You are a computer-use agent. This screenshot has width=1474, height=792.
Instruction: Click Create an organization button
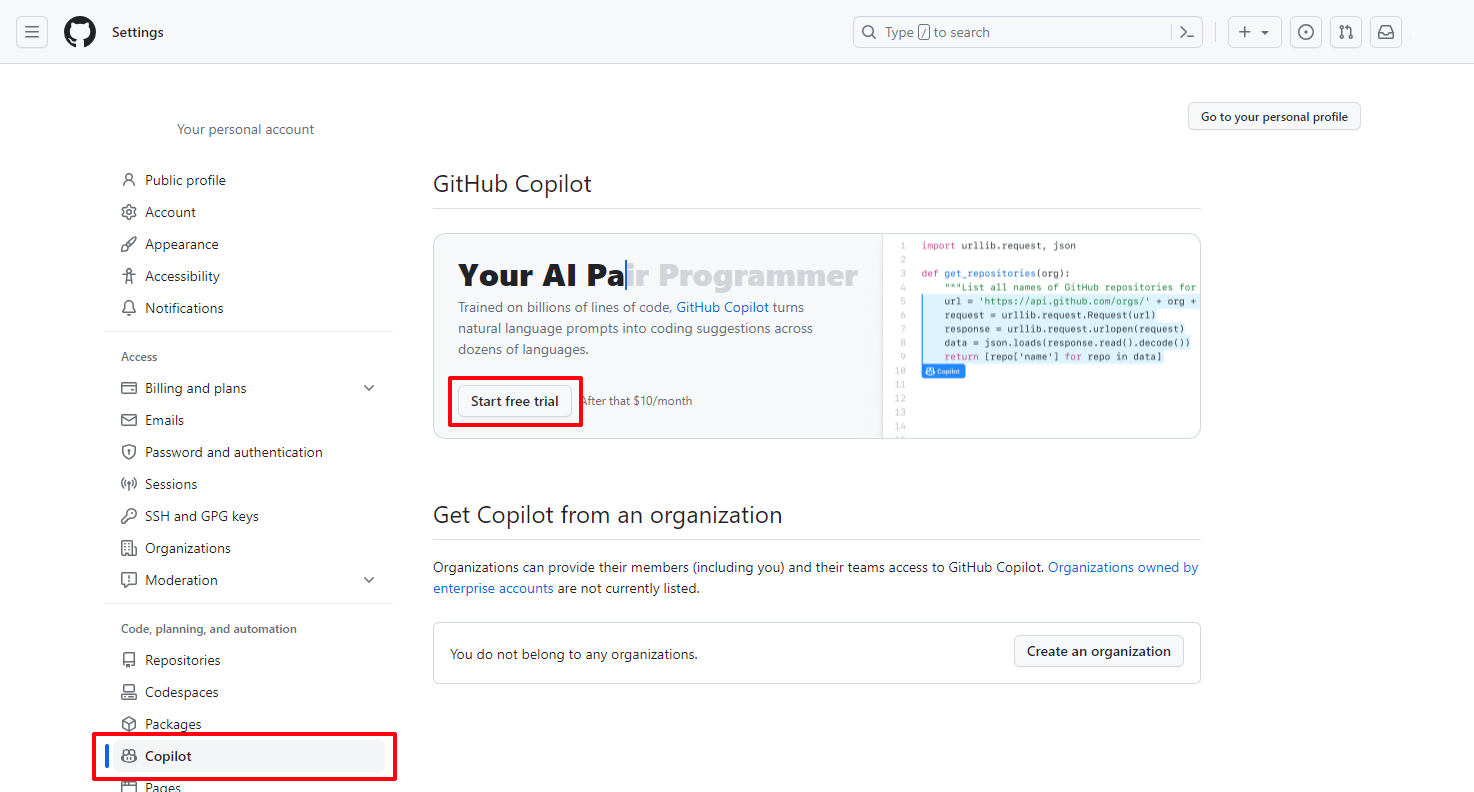coord(1099,651)
